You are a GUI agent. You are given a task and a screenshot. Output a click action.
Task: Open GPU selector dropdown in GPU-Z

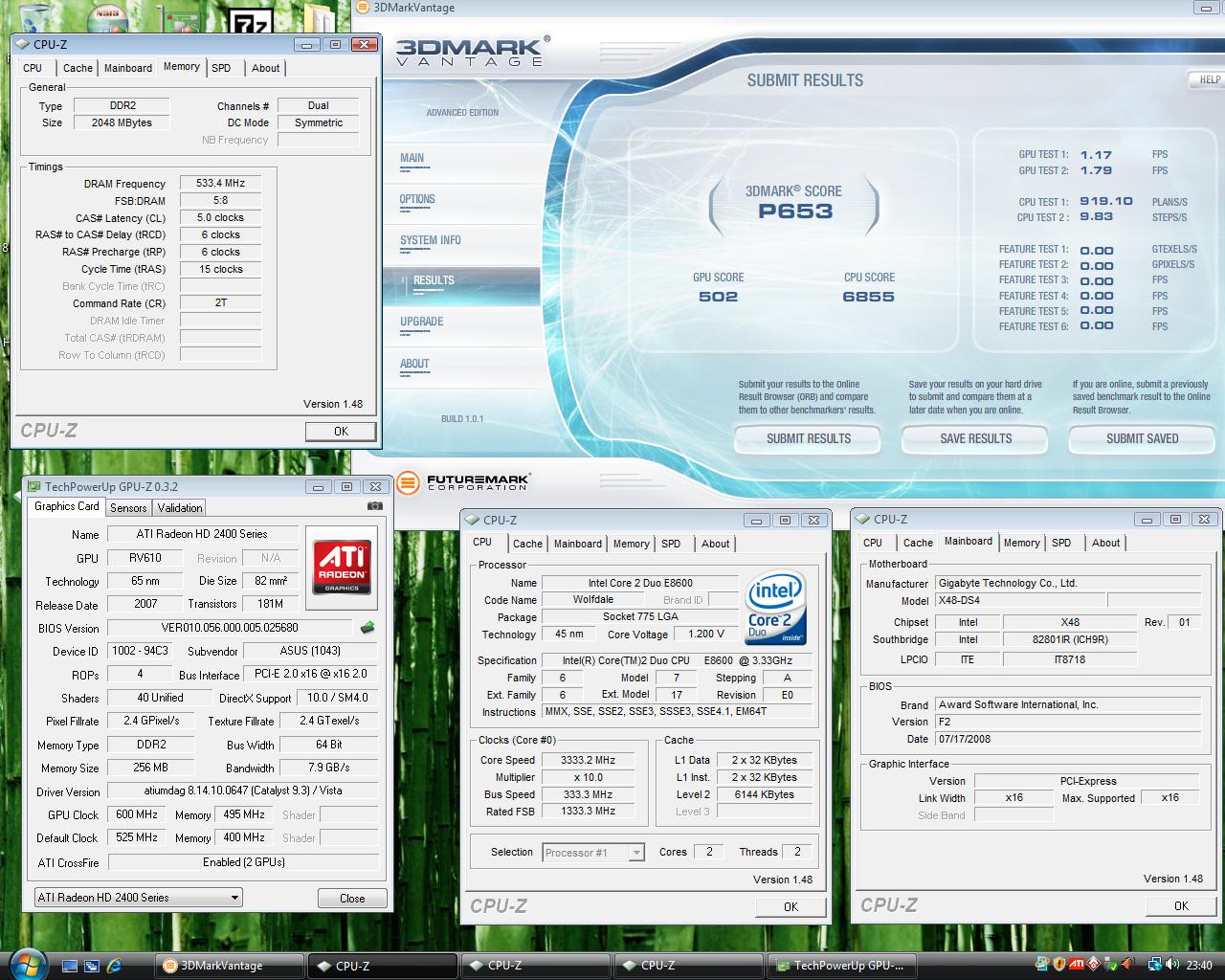tap(138, 898)
